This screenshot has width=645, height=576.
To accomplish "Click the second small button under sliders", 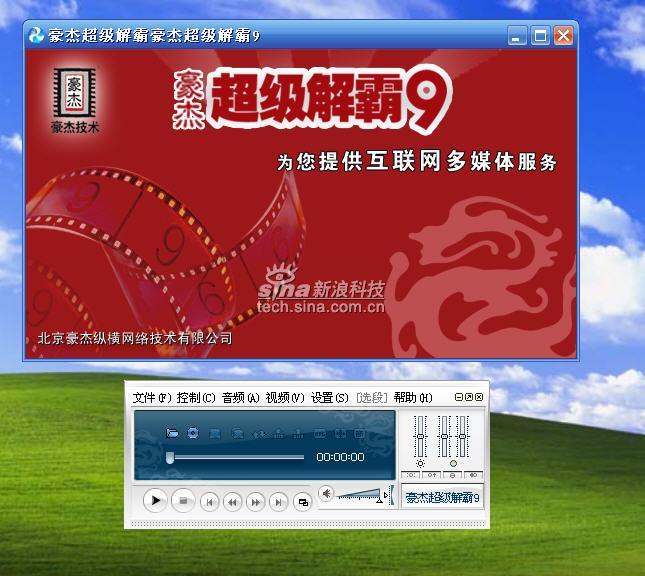I will pos(432,475).
